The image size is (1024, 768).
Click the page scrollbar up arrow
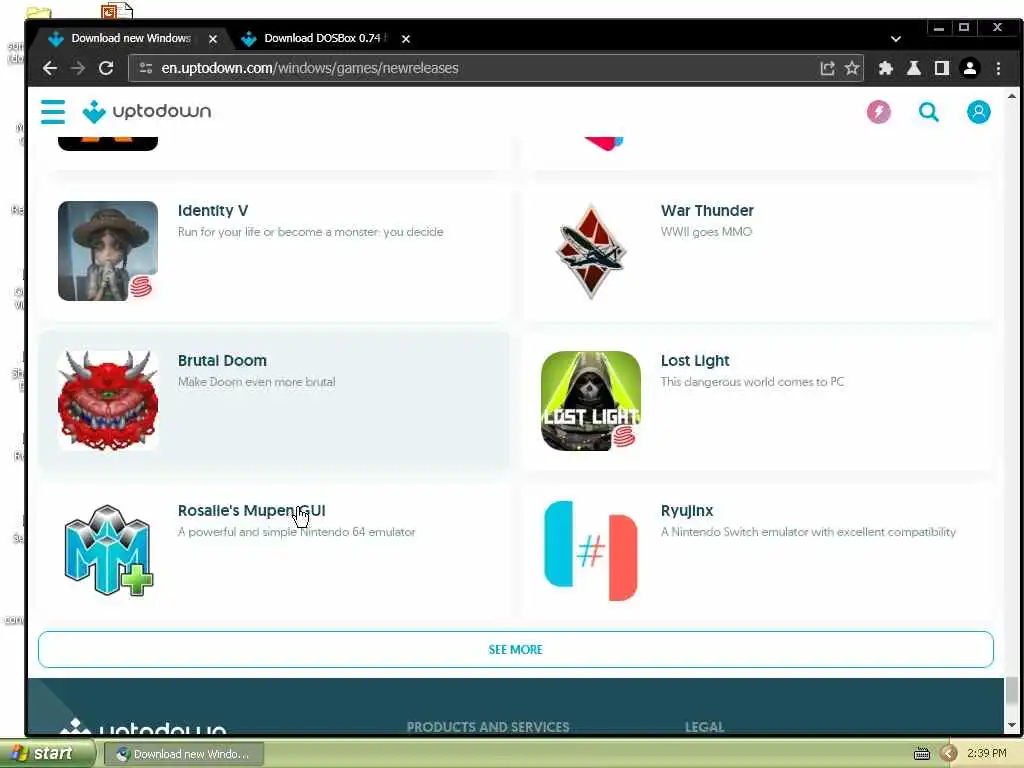pyautogui.click(x=1012, y=96)
